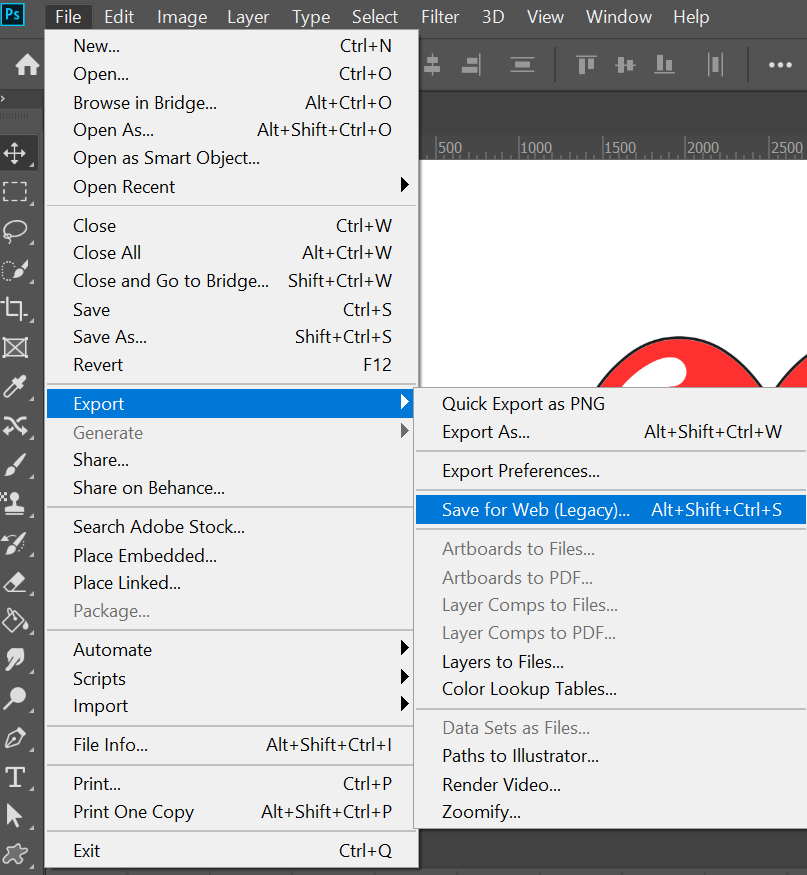Click Align Top Edges in options bar
This screenshot has width=807, height=875.
pyautogui.click(x=586, y=65)
